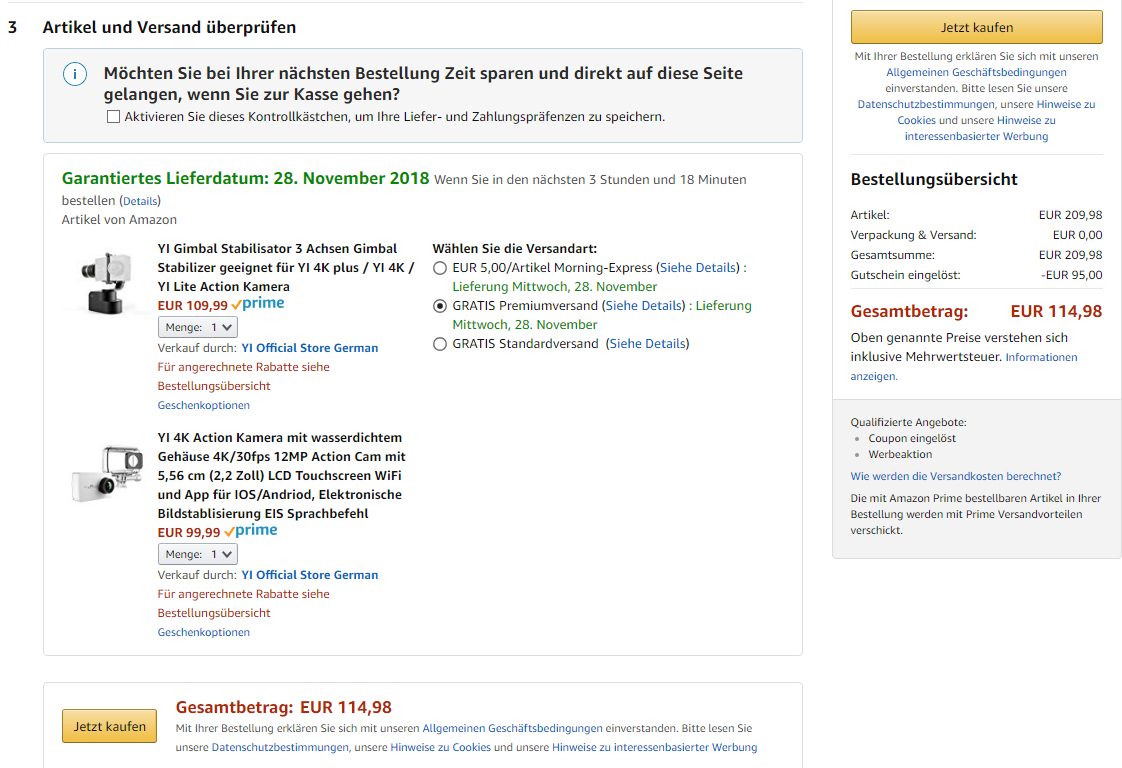This screenshot has width=1122, height=768.
Task: Click the Prime logo next to EUR 109,99
Action: pyautogui.click(x=258, y=303)
